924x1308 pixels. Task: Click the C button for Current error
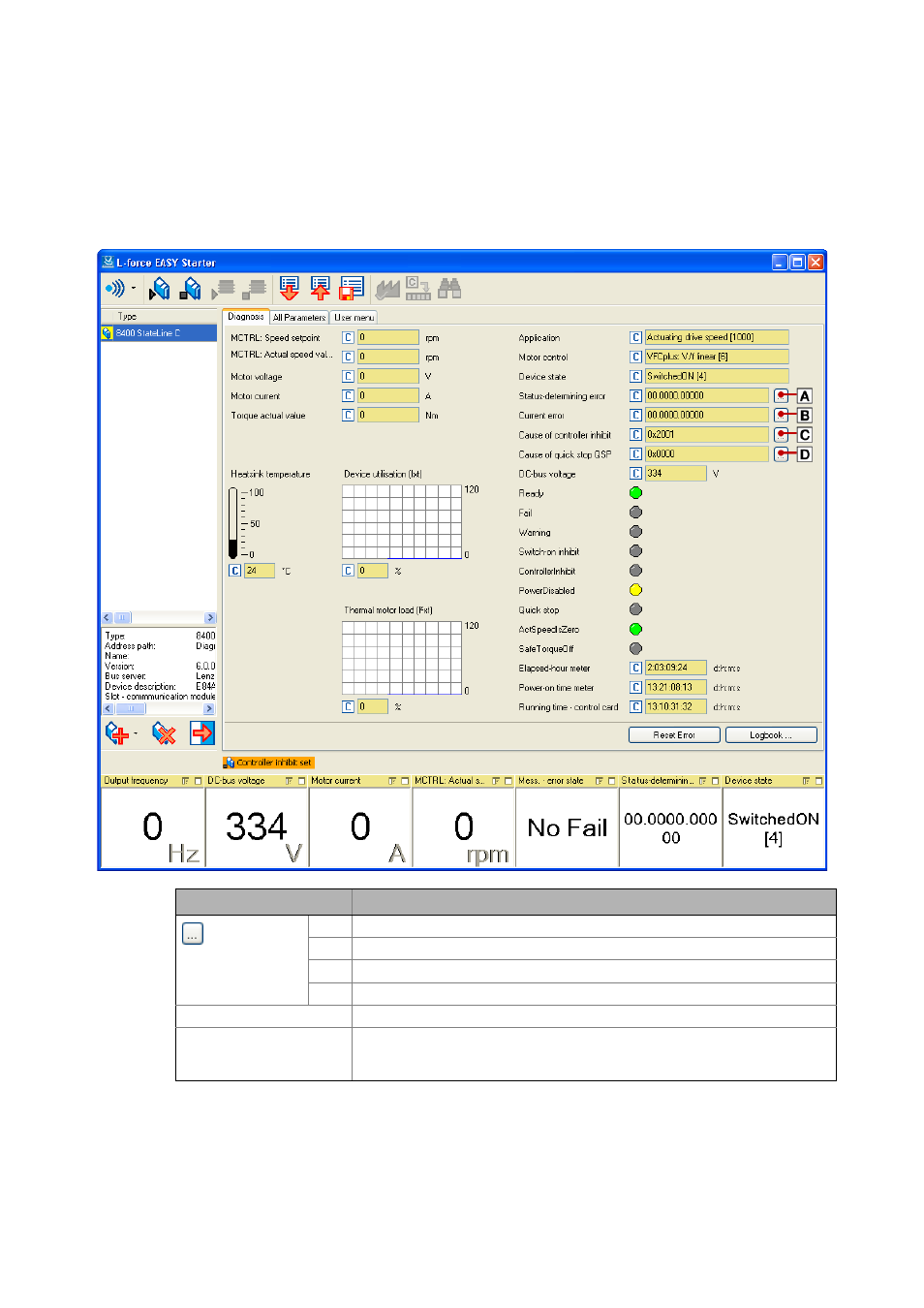tap(636, 416)
